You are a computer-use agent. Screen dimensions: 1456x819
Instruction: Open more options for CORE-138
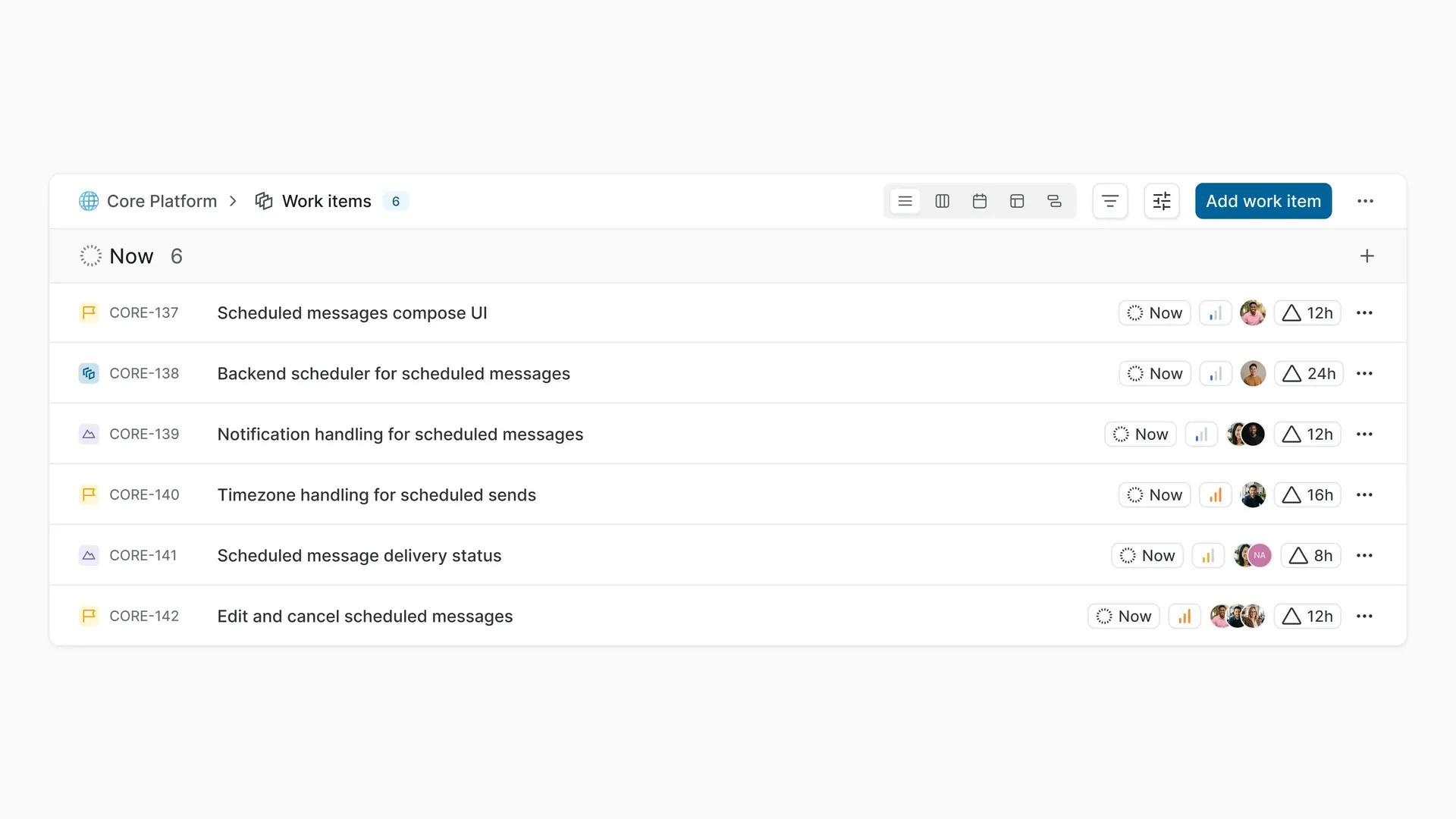pos(1364,374)
